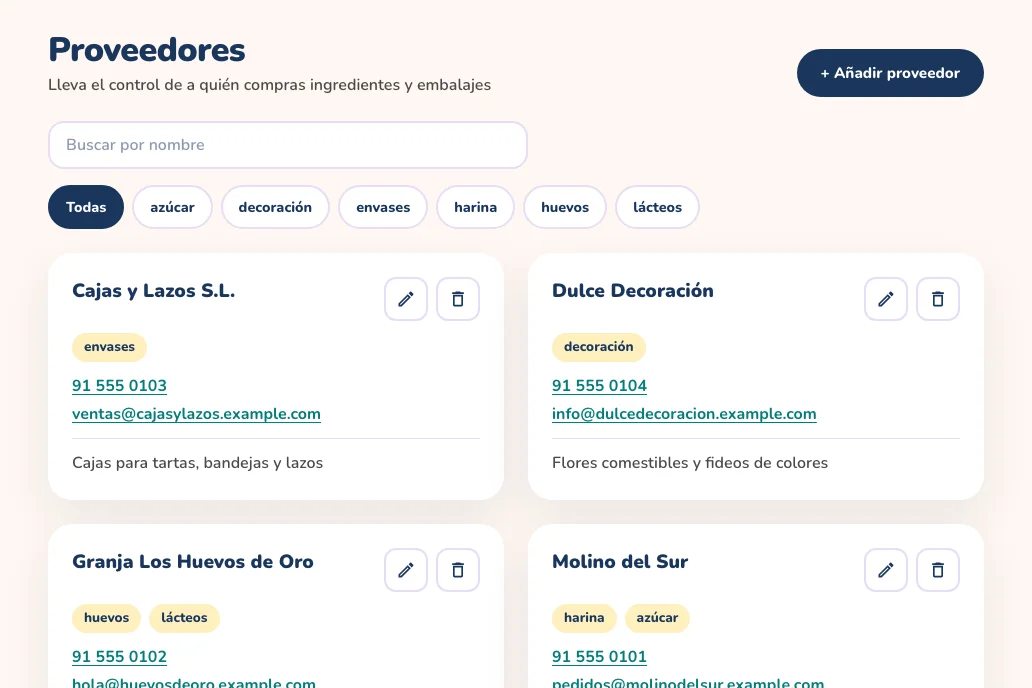
Task: Call phone number 91 555 0103
Action: (119, 386)
